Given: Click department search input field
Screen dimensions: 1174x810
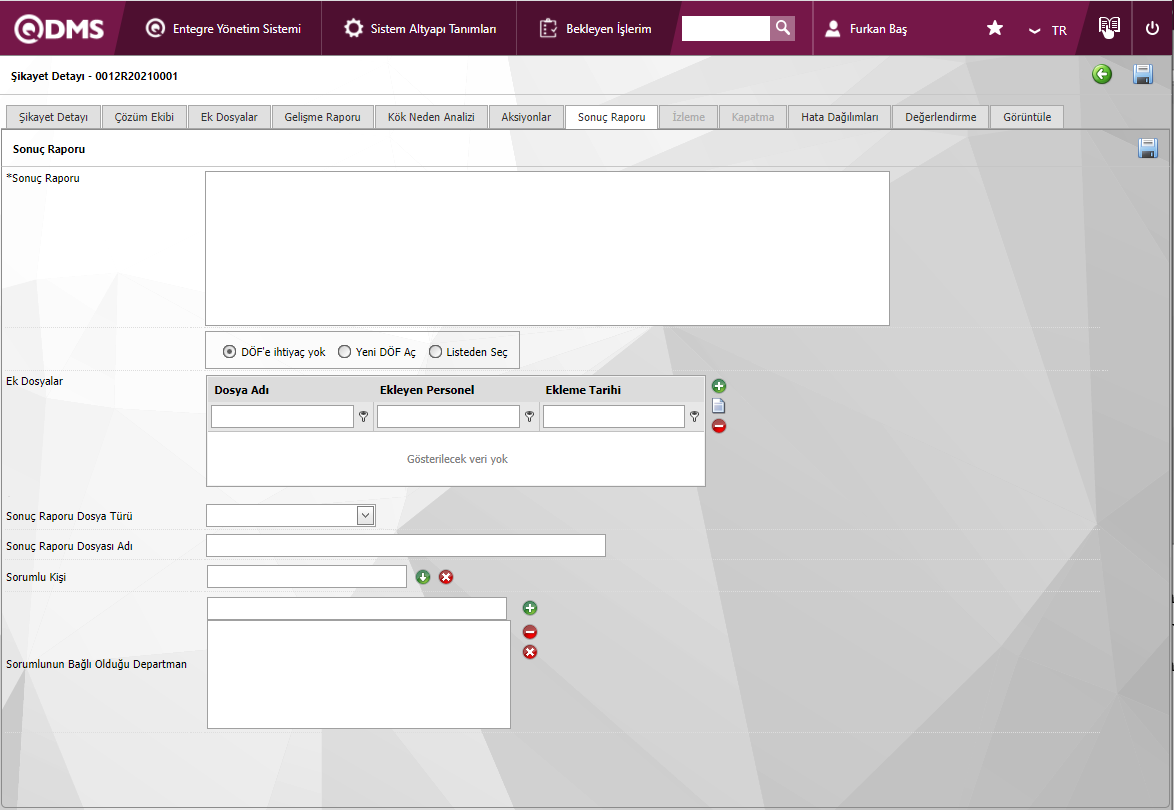Looking at the screenshot, I should coord(357,609).
